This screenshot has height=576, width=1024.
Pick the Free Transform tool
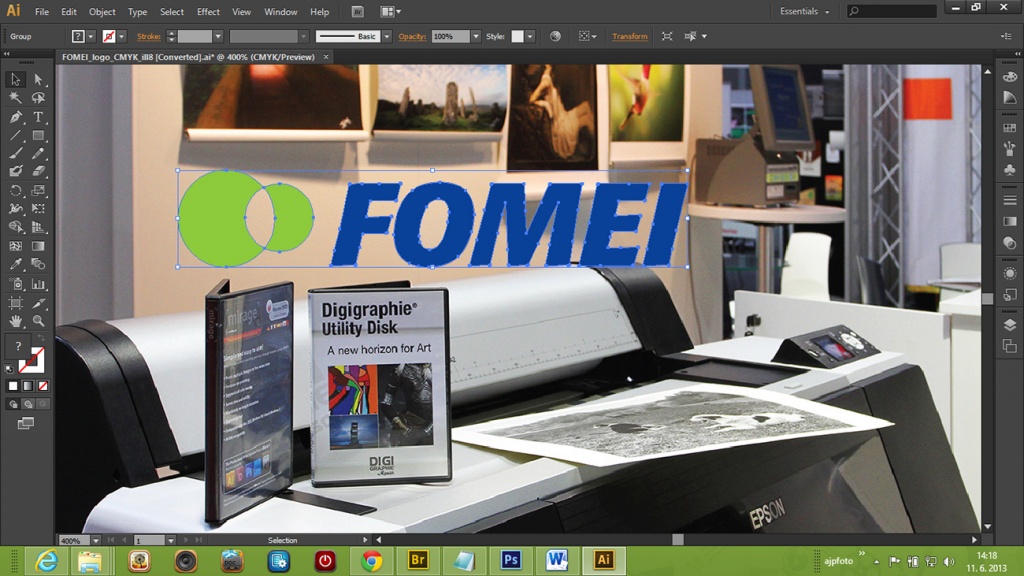38,209
